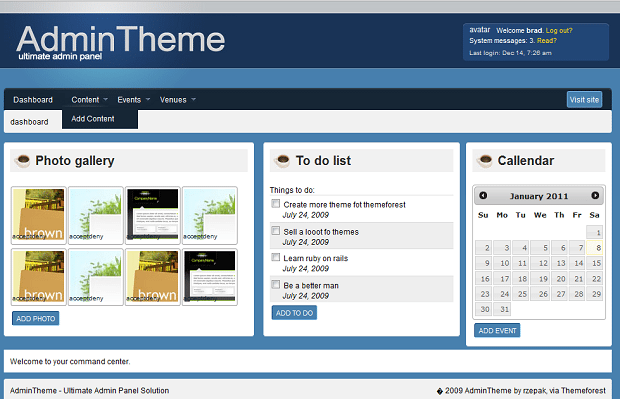Image resolution: width=620 pixels, height=399 pixels.
Task: Click the coffee cup icon beside Photo gallery
Action: [22, 161]
